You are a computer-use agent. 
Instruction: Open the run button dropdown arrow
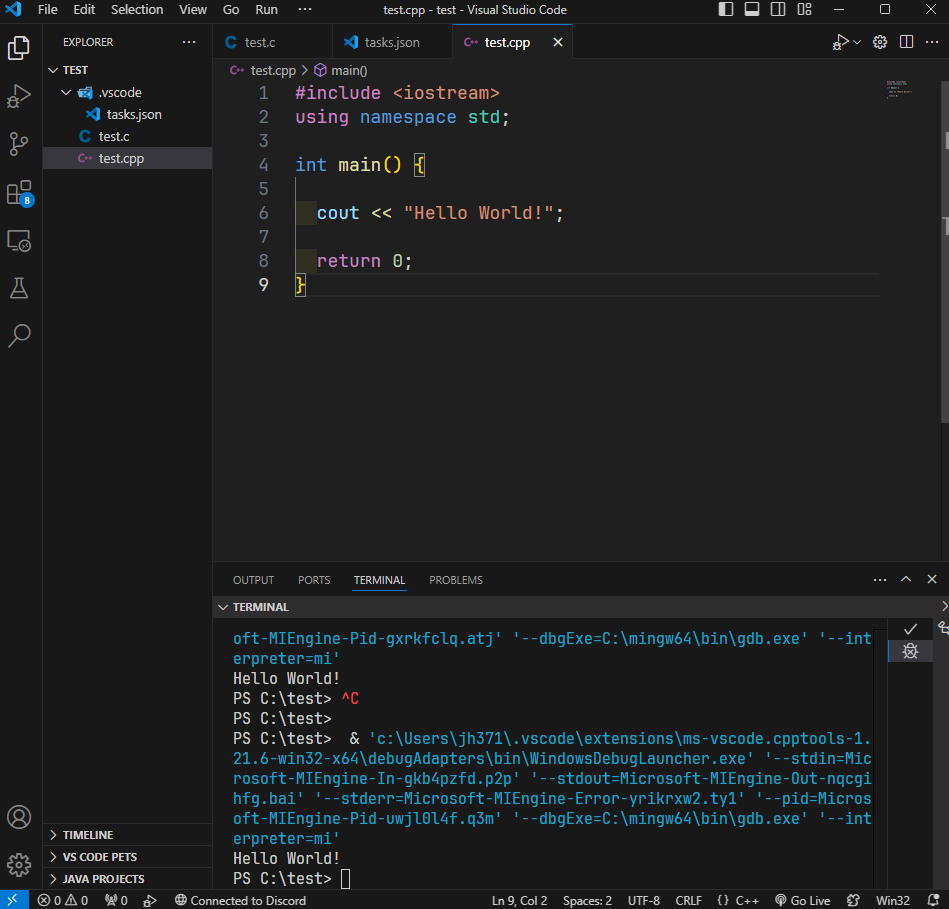coord(857,43)
